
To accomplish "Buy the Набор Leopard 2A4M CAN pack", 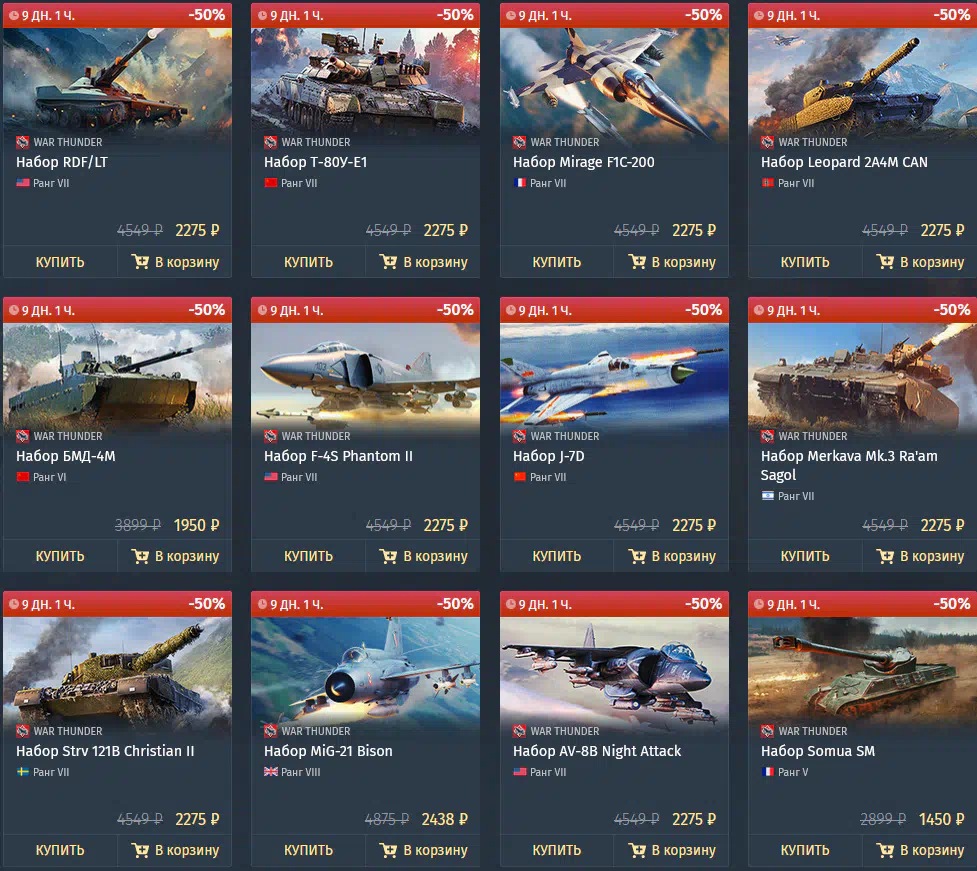I will [x=805, y=262].
